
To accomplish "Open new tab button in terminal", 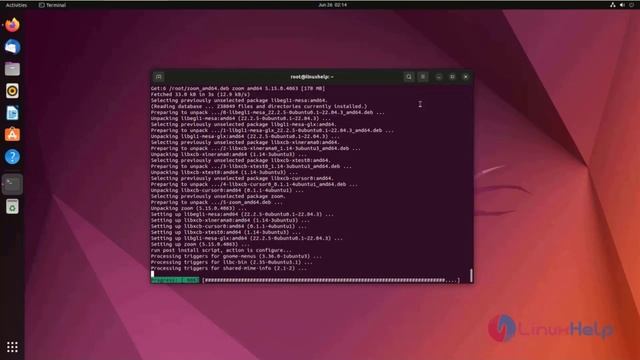I will click(159, 77).
